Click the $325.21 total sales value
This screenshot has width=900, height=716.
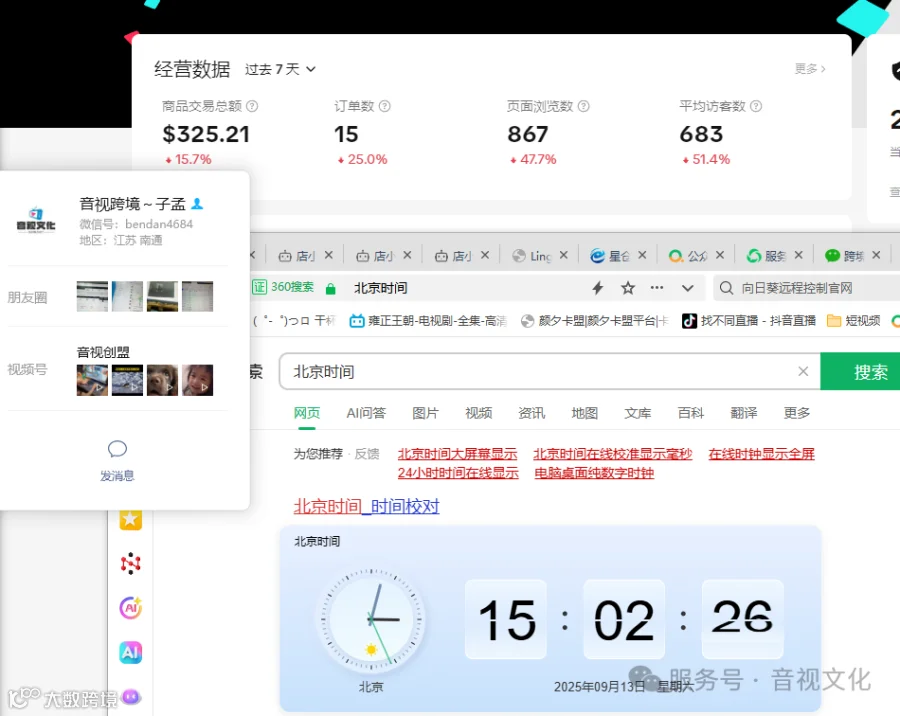coord(206,134)
